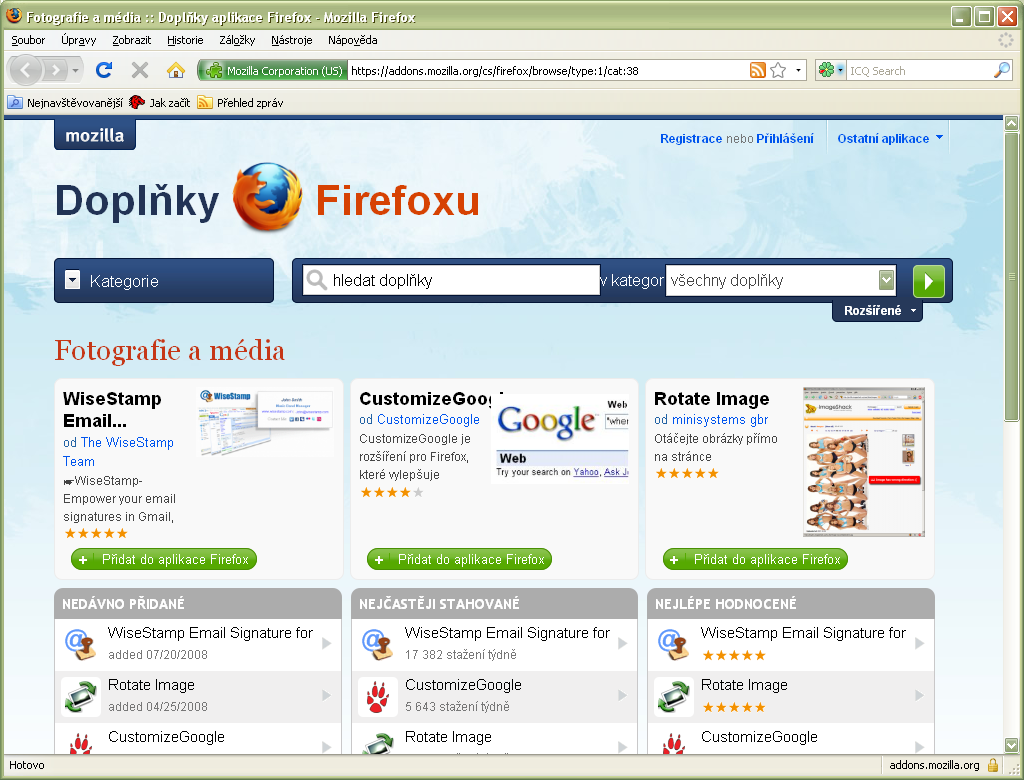The width and height of the screenshot is (1024, 780).
Task: Click the CustomizeGoogle Google screenshot thumbnail
Action: point(561,438)
